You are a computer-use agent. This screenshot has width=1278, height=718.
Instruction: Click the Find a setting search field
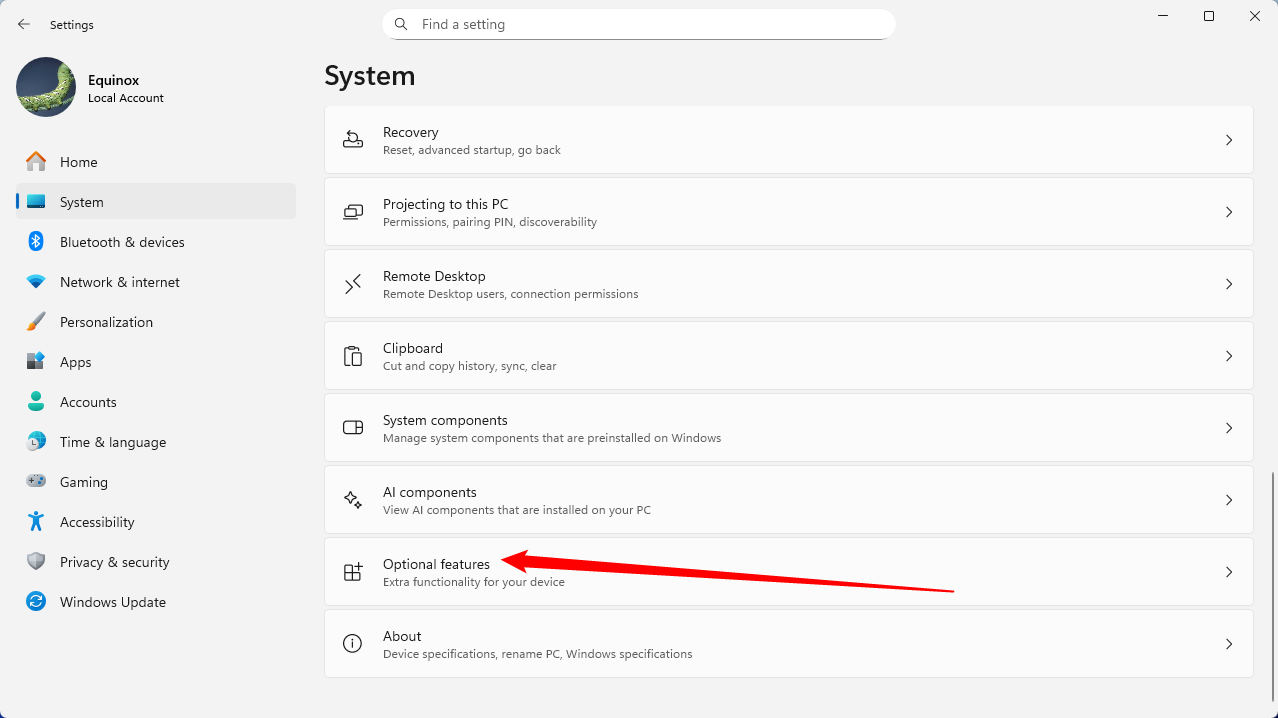pyautogui.click(x=638, y=24)
